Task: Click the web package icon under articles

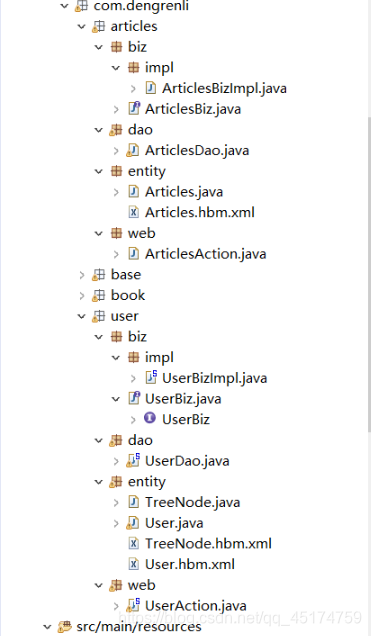Action: coord(116,233)
